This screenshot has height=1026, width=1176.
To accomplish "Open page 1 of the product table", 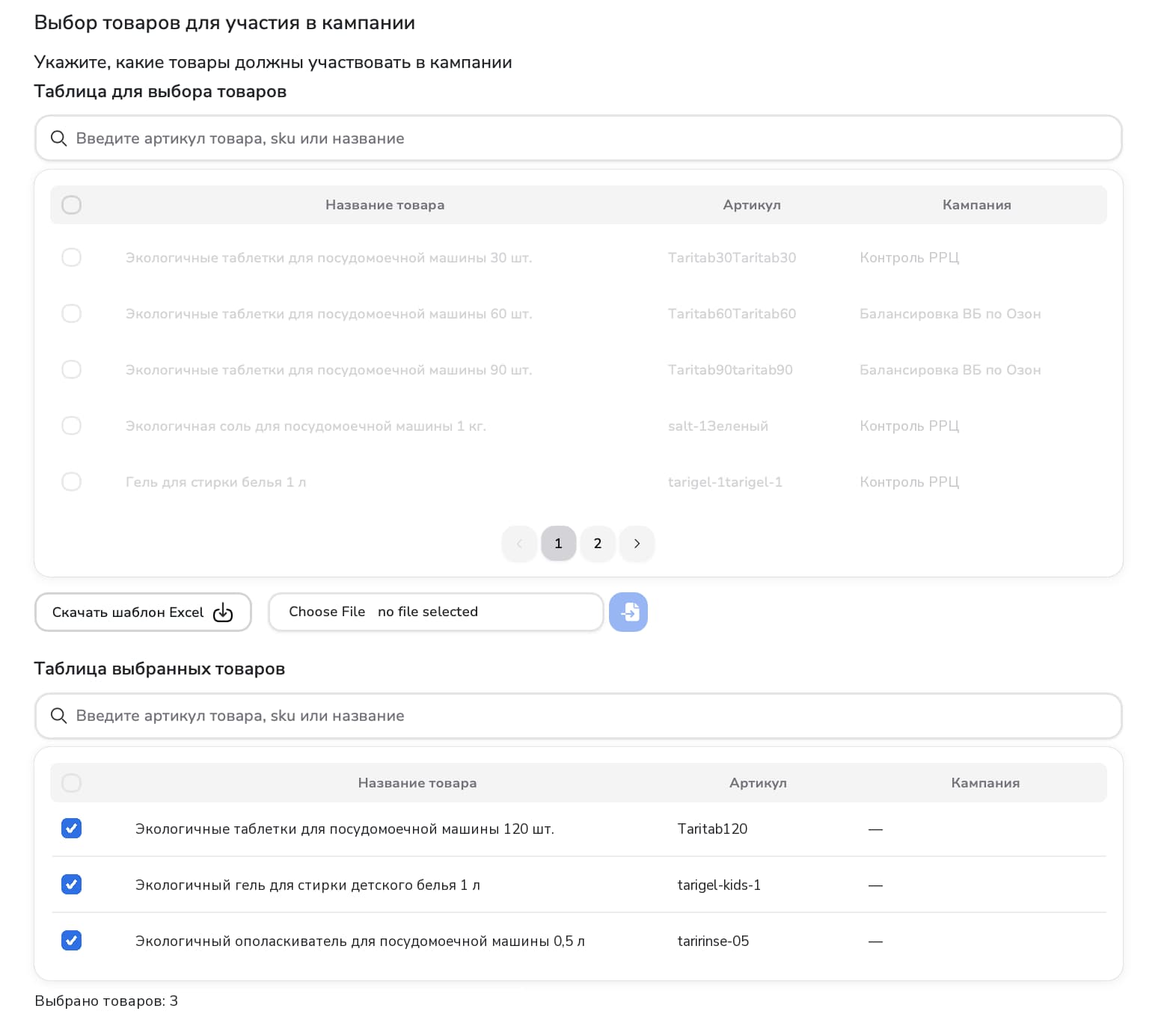I will tap(558, 544).
